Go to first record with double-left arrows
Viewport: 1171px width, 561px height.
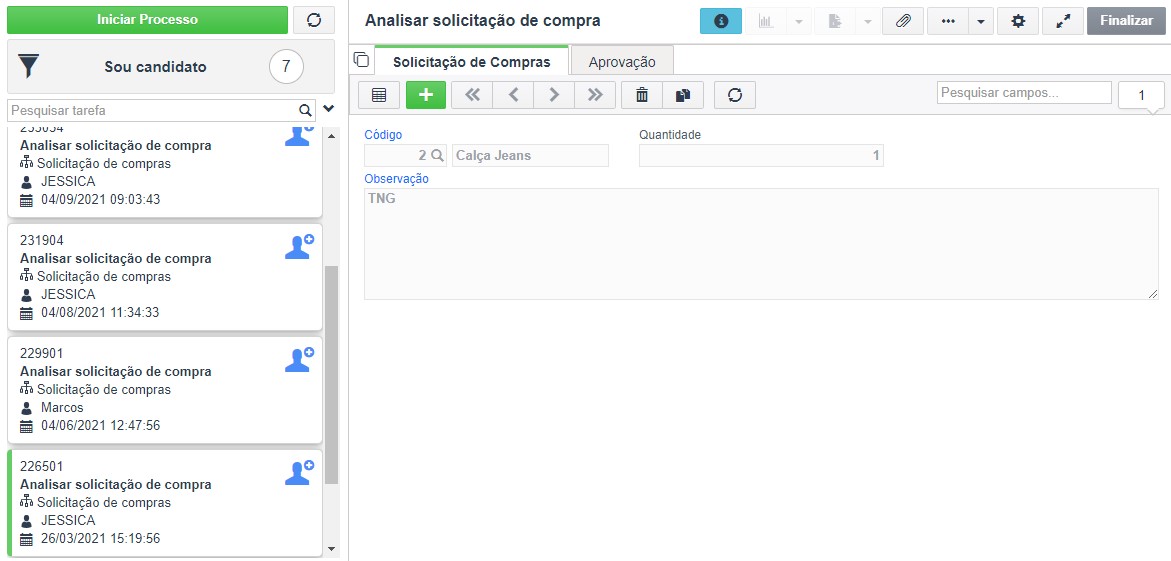point(472,95)
